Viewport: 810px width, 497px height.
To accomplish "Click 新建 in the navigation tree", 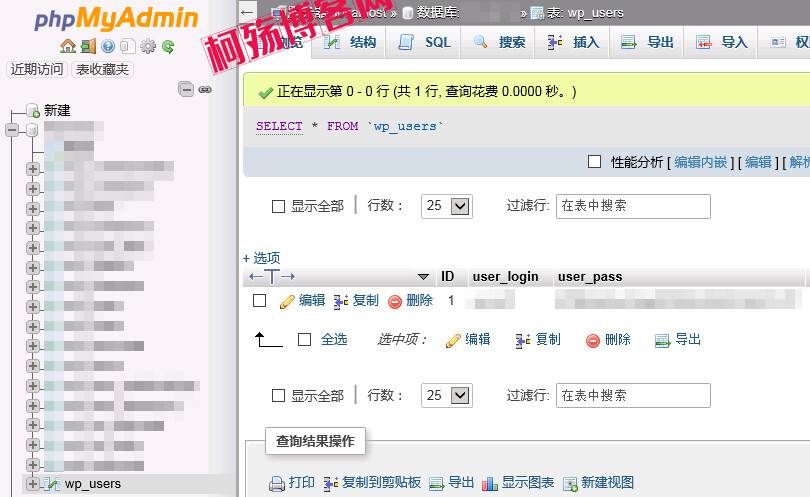I will (57, 111).
